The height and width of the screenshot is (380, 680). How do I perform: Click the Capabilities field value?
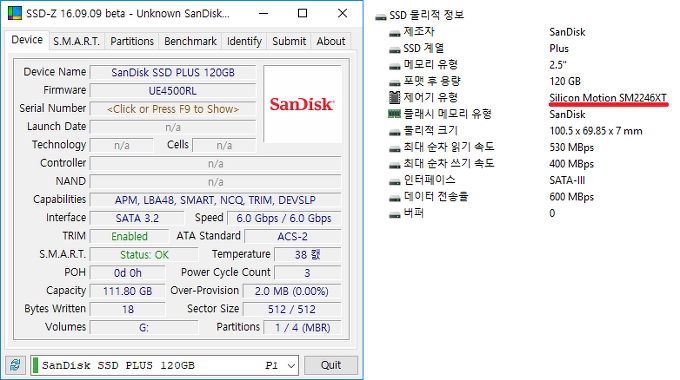216,200
